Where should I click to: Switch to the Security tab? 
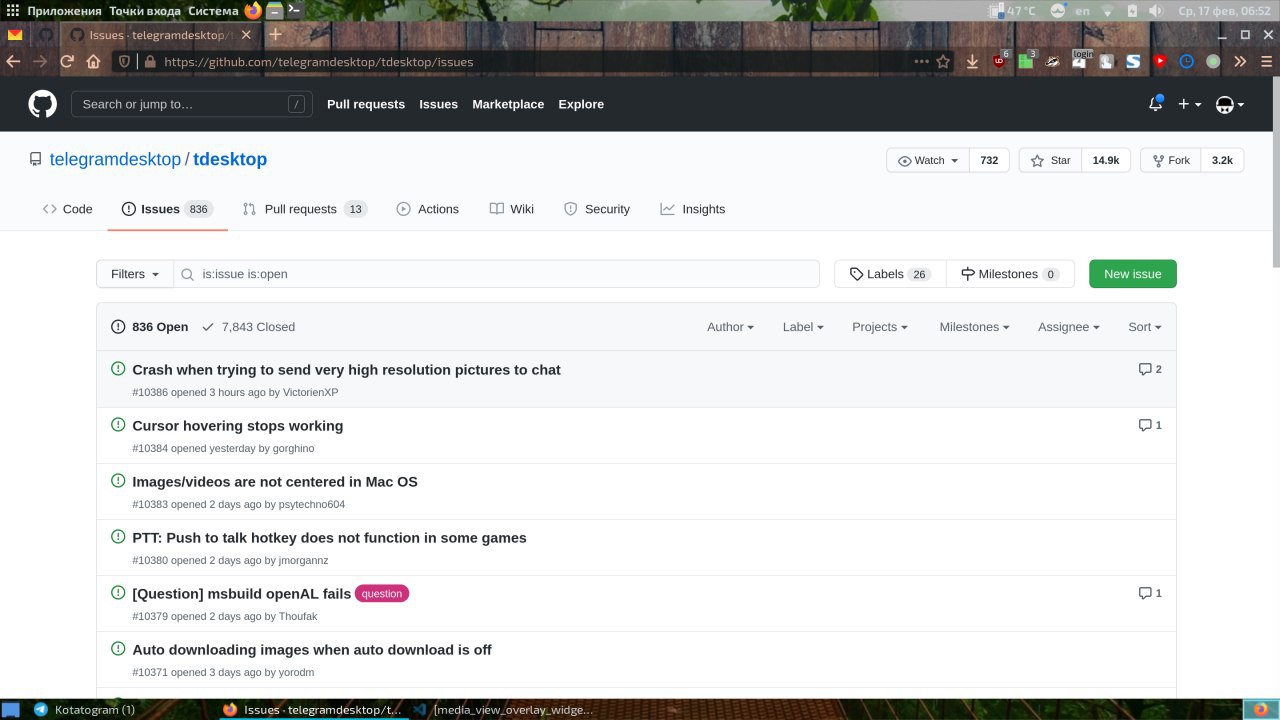pyautogui.click(x=597, y=209)
